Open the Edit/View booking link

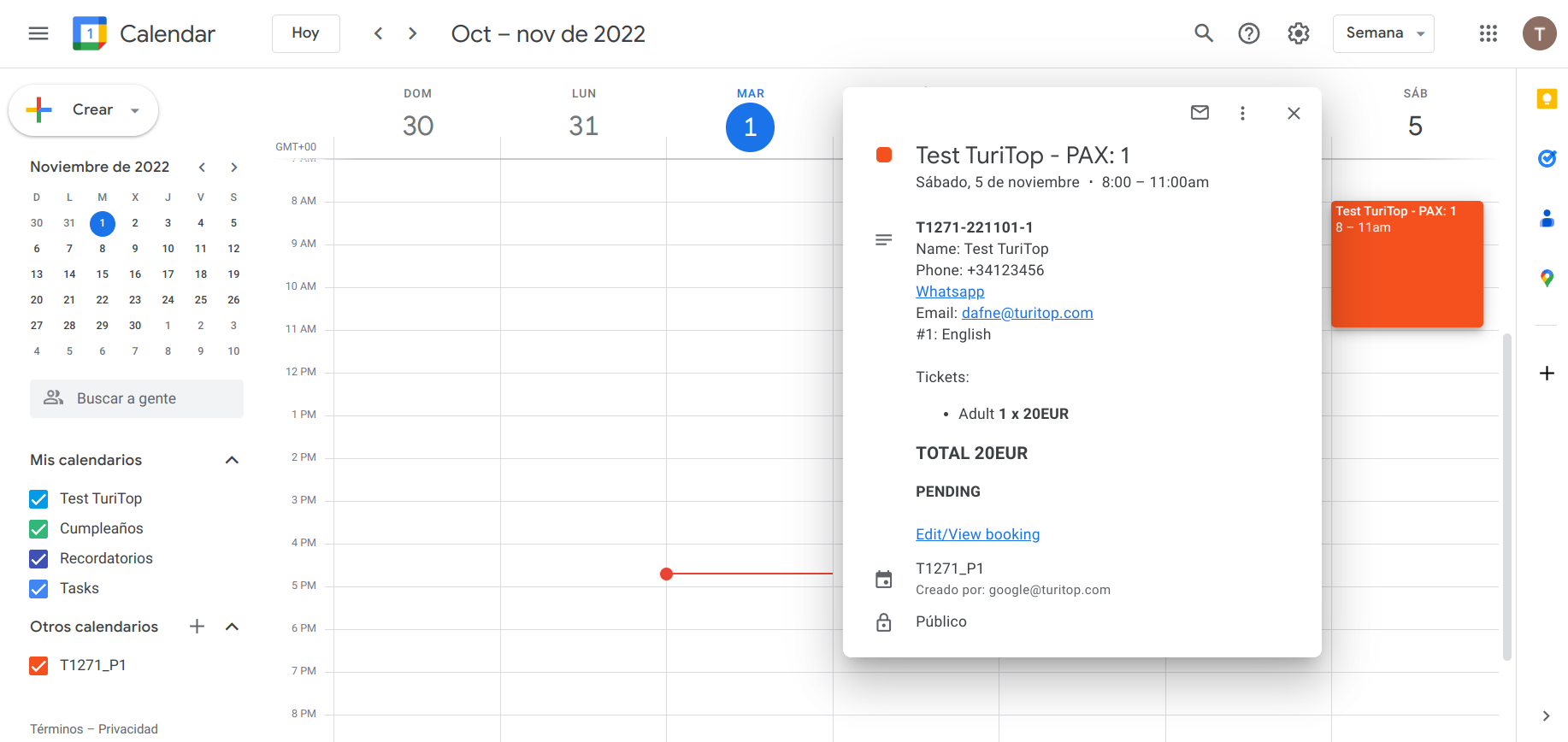[977, 534]
